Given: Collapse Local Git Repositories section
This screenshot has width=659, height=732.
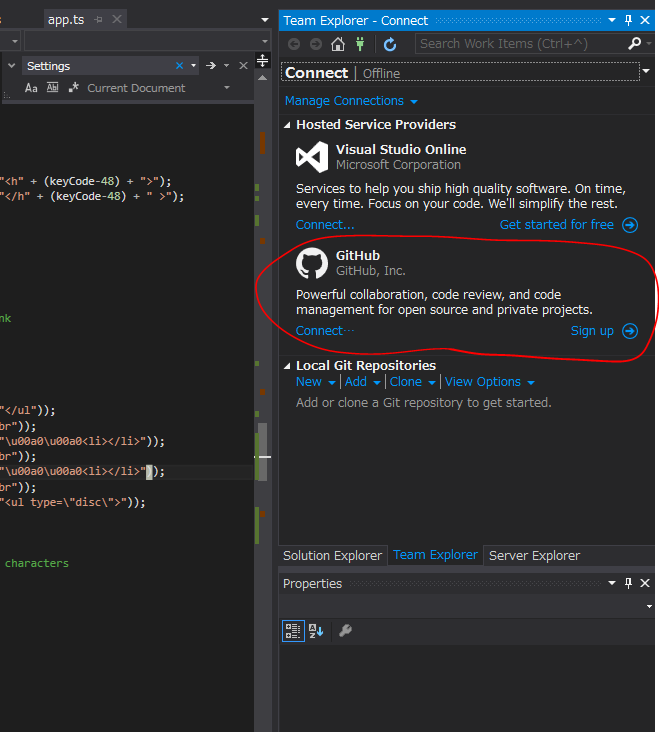Looking at the screenshot, I should tap(287, 366).
